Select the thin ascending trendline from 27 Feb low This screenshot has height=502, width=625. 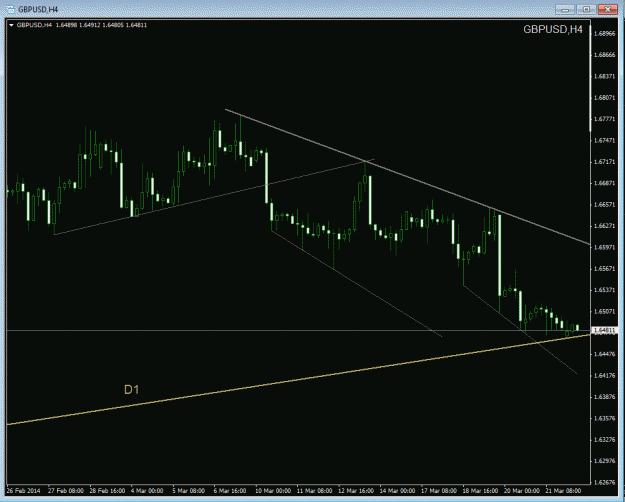pyautogui.click(x=214, y=197)
